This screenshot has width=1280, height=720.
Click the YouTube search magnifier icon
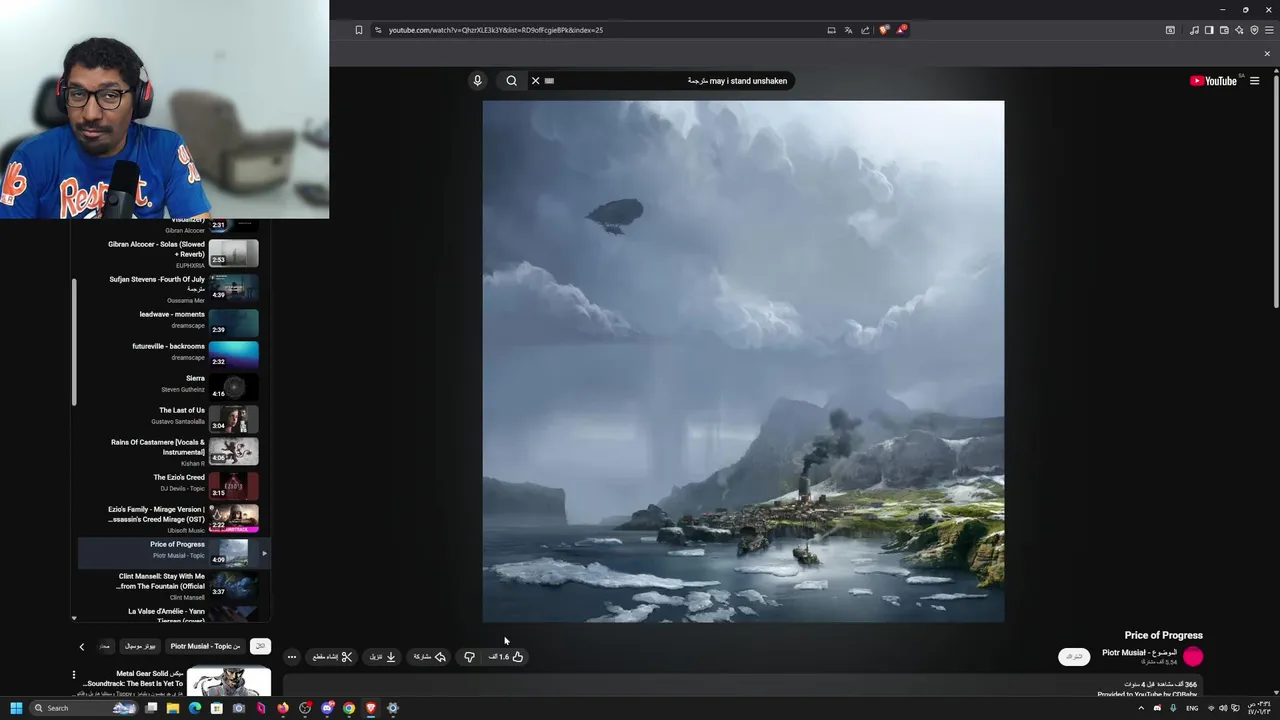511,81
